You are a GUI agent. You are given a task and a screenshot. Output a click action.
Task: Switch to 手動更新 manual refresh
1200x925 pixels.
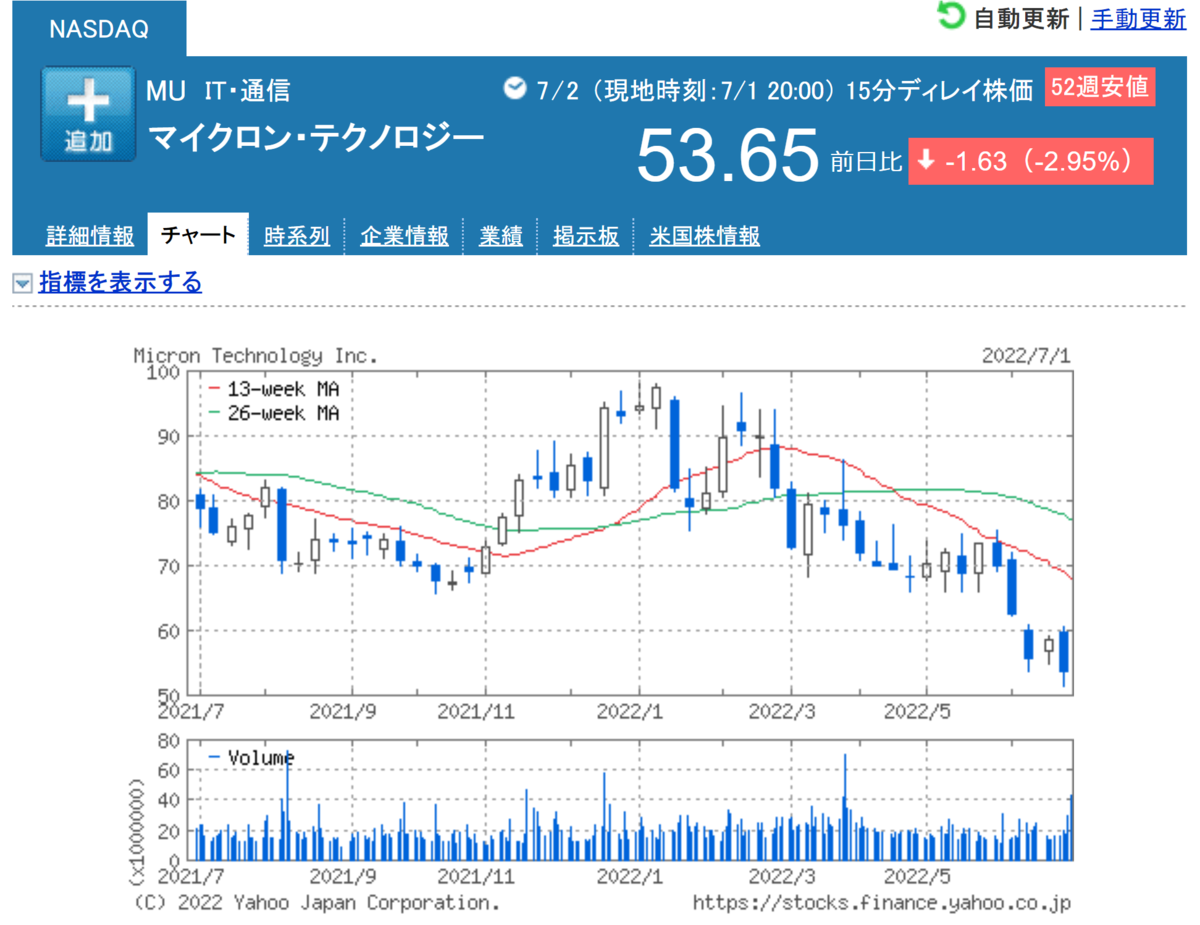tap(1138, 19)
